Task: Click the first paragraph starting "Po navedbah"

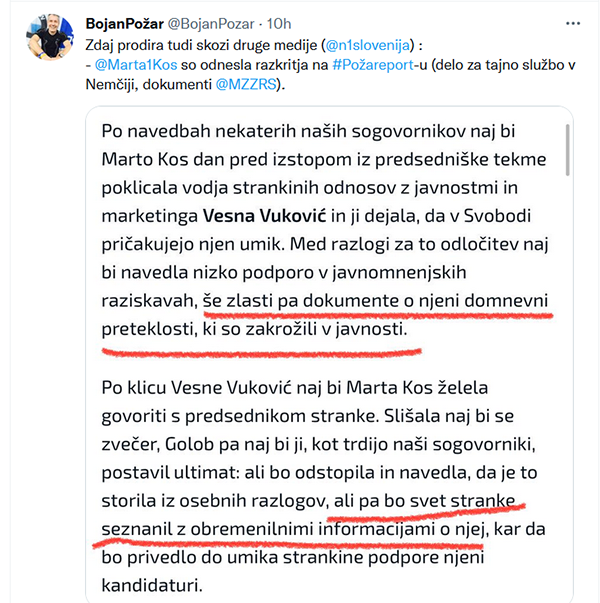Action: [320, 230]
